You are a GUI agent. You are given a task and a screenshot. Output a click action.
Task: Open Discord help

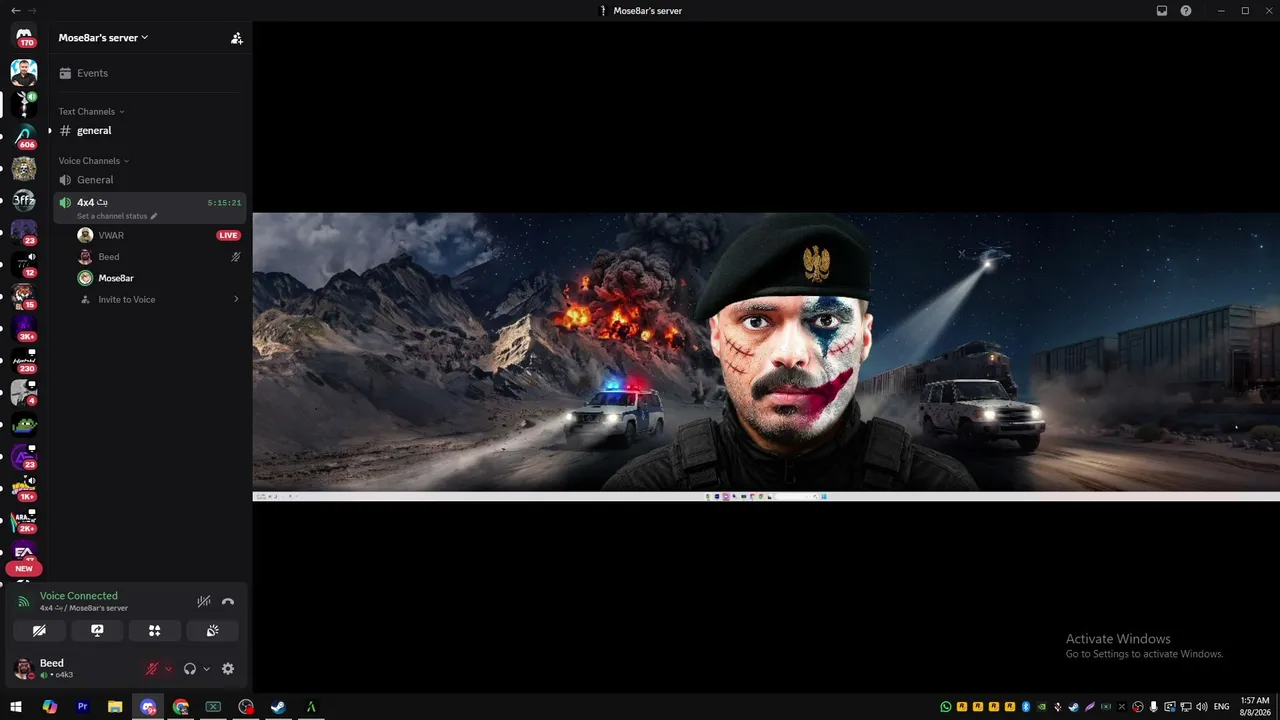coord(1186,10)
